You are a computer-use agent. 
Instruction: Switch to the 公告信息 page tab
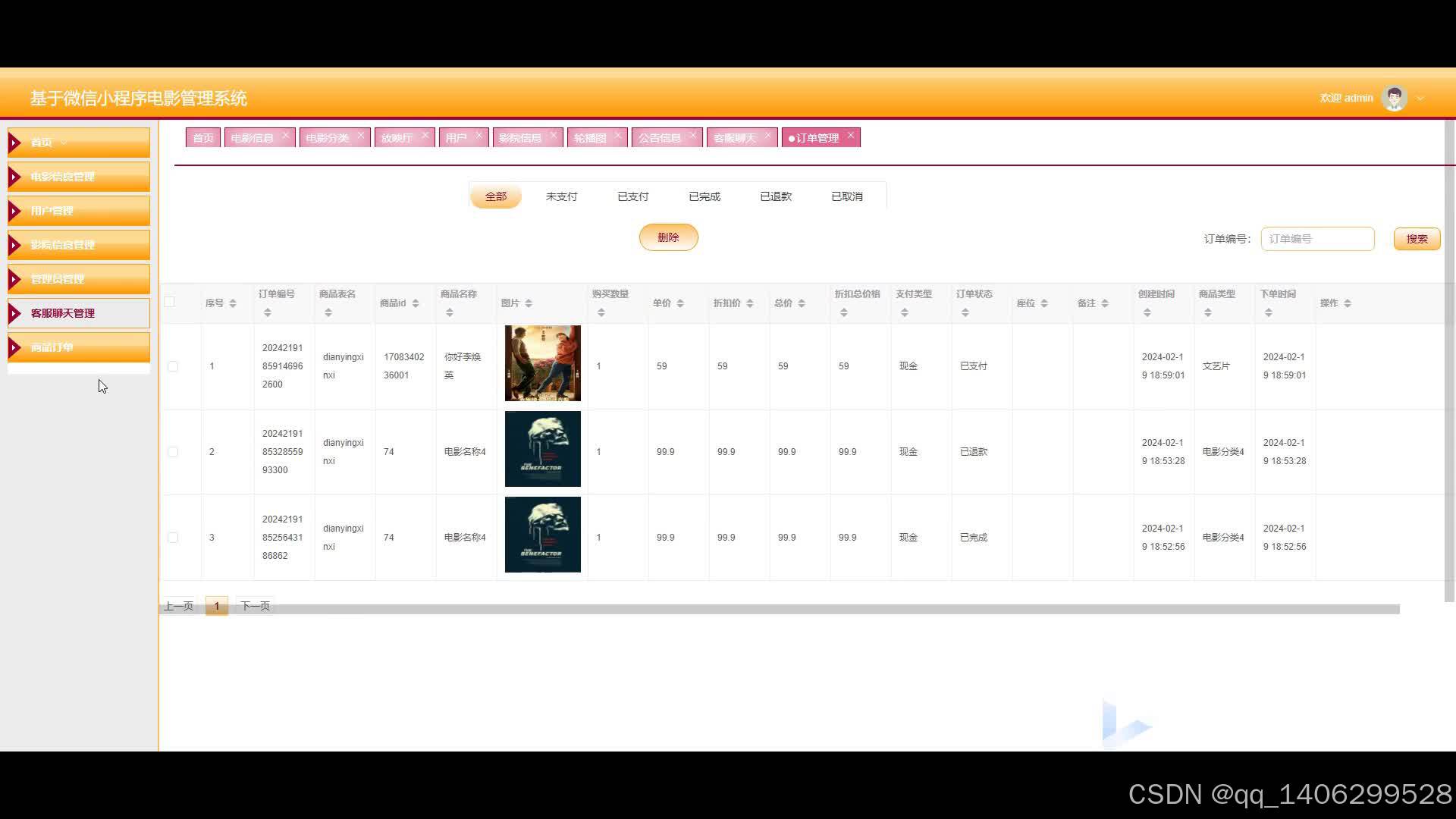[660, 138]
